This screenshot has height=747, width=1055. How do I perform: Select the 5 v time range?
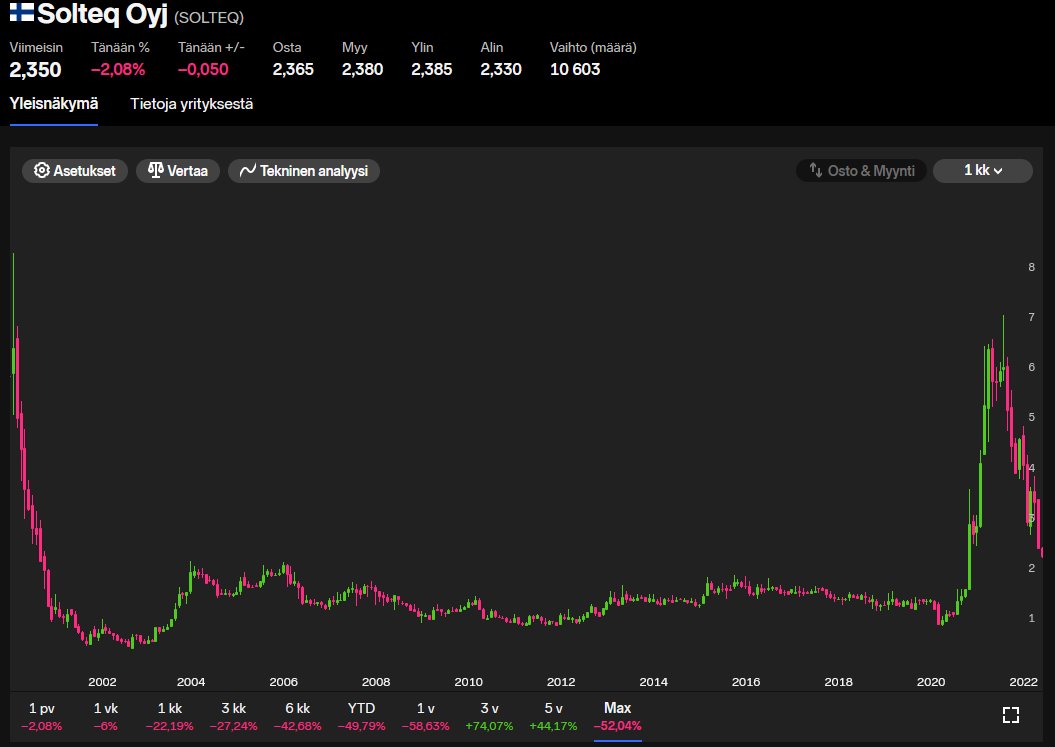553,717
